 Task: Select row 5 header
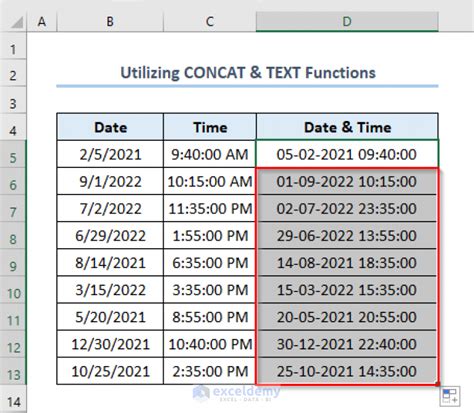pyautogui.click(x=13, y=154)
